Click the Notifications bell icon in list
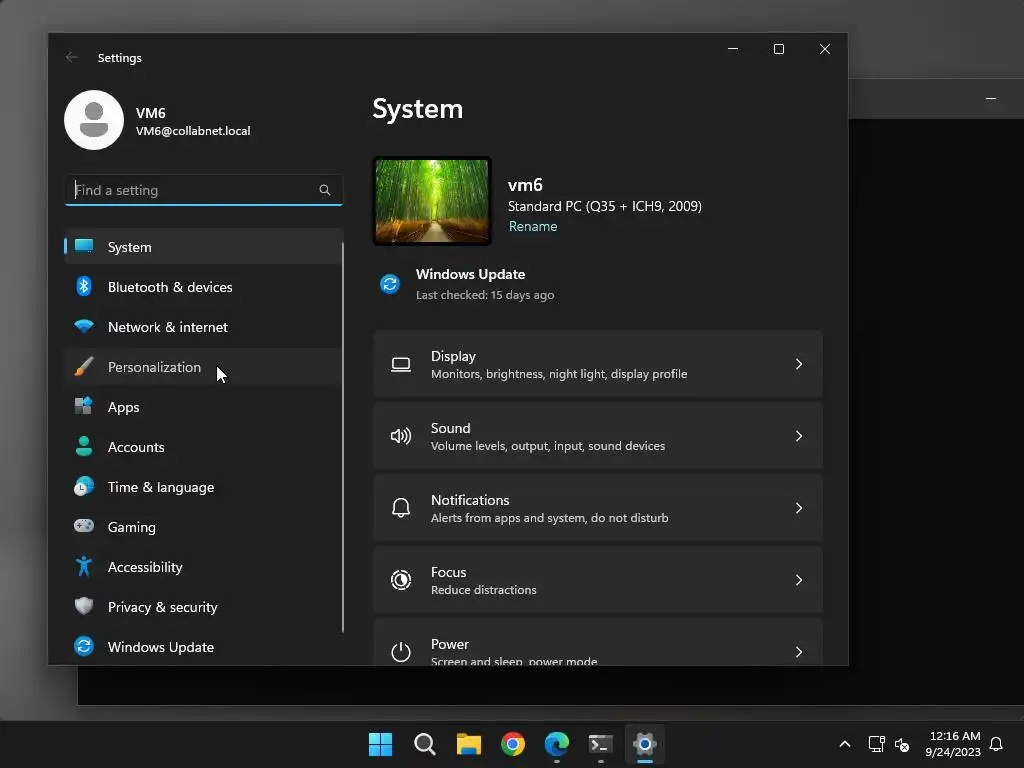 click(401, 508)
